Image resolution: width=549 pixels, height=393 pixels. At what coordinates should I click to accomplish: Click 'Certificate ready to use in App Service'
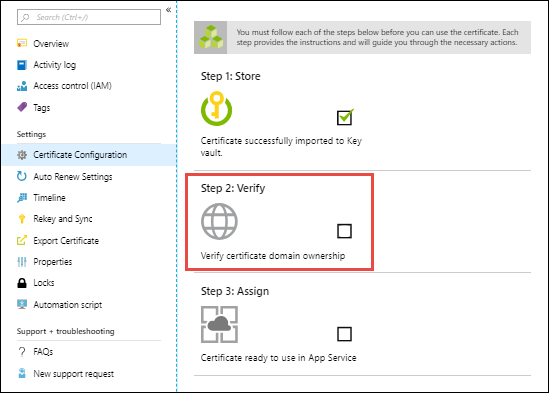point(278,358)
